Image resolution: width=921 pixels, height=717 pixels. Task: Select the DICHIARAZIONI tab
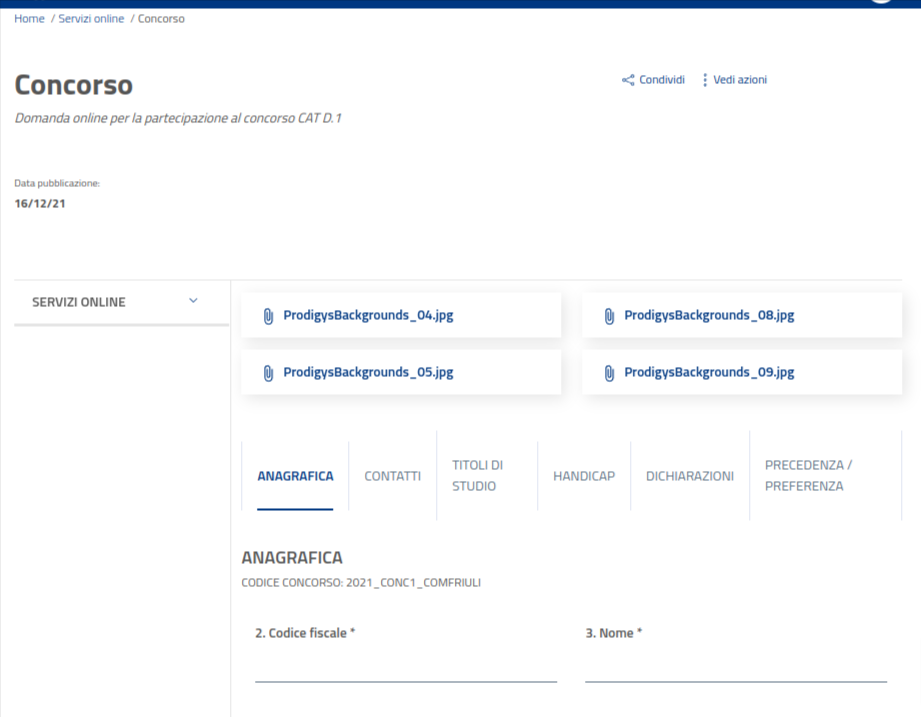(x=690, y=476)
